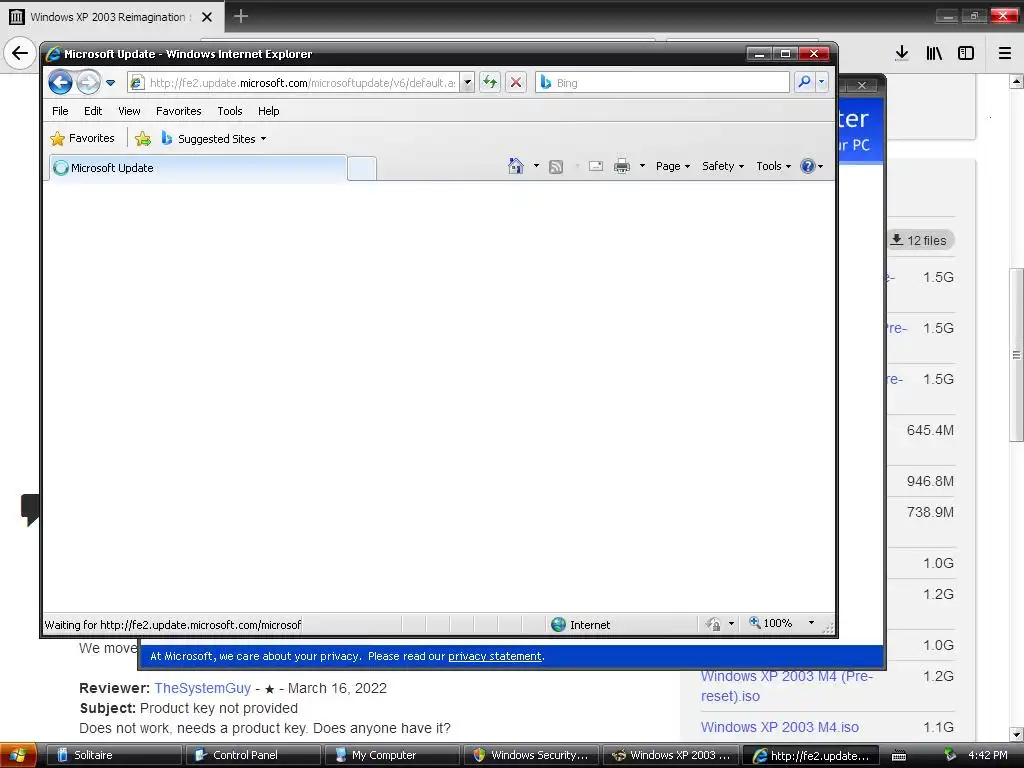This screenshot has width=1024, height=768.
Task: Open the View menu
Action: [x=129, y=111]
